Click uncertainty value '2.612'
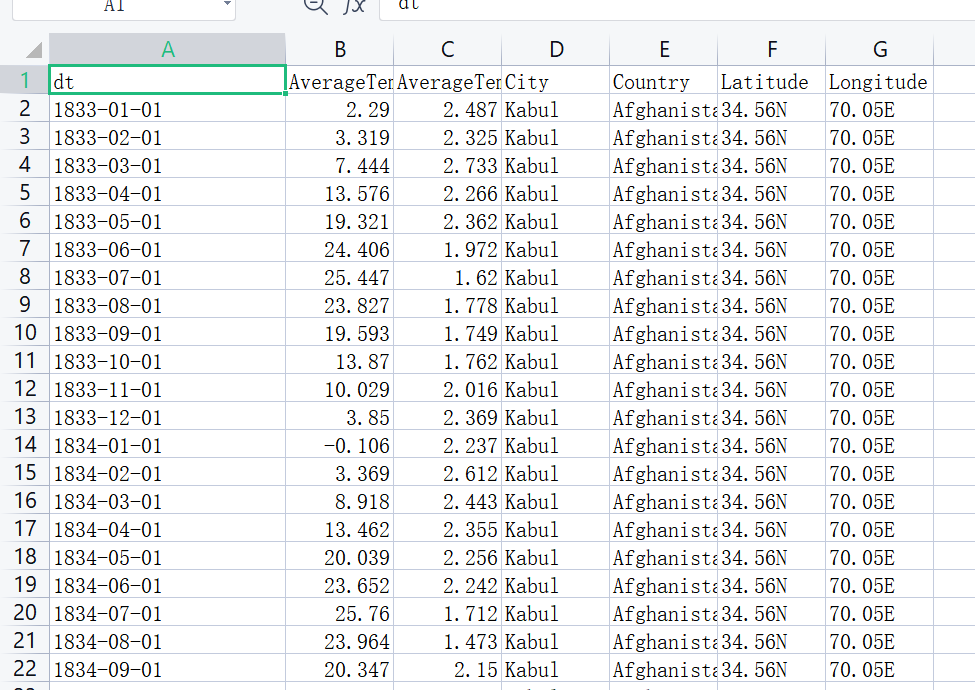This screenshot has height=690, width=975. point(448,473)
